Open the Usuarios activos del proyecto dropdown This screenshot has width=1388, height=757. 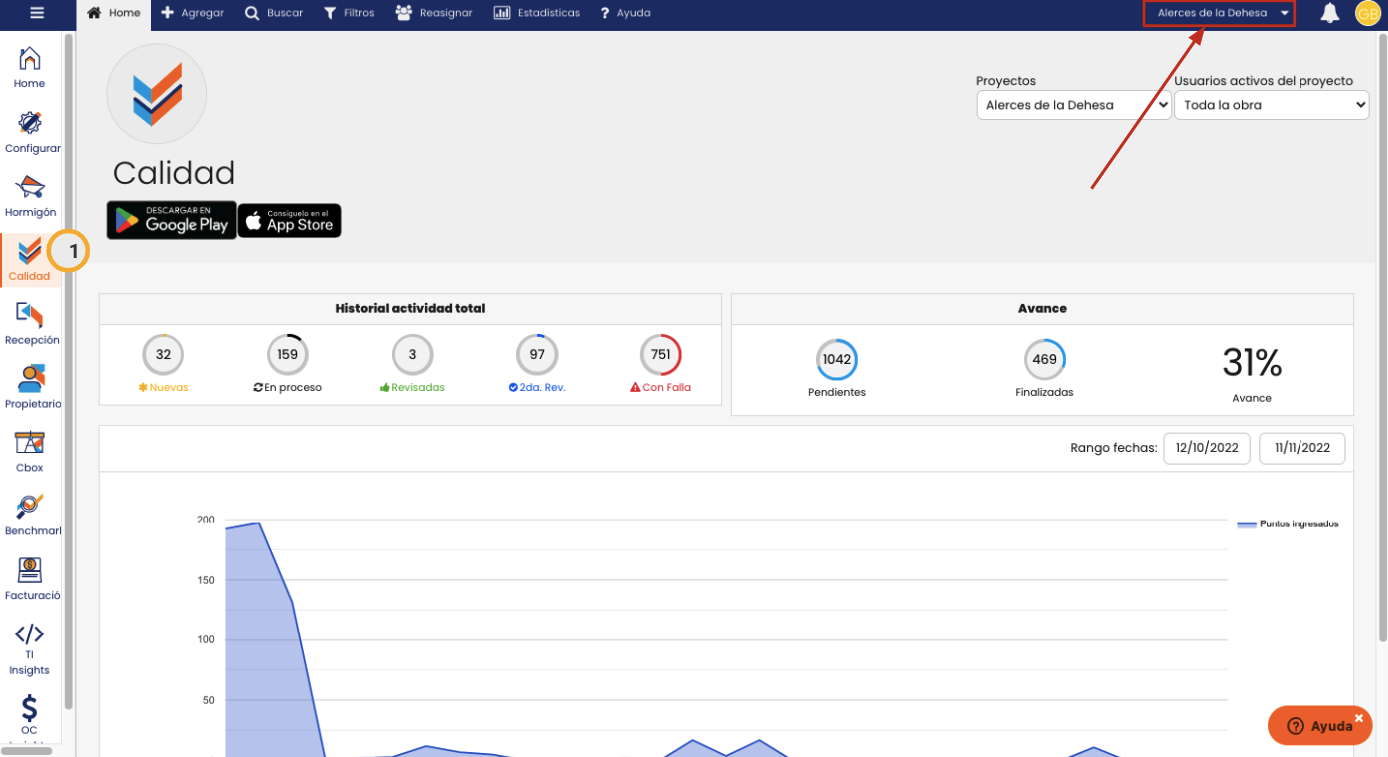[x=1271, y=105]
